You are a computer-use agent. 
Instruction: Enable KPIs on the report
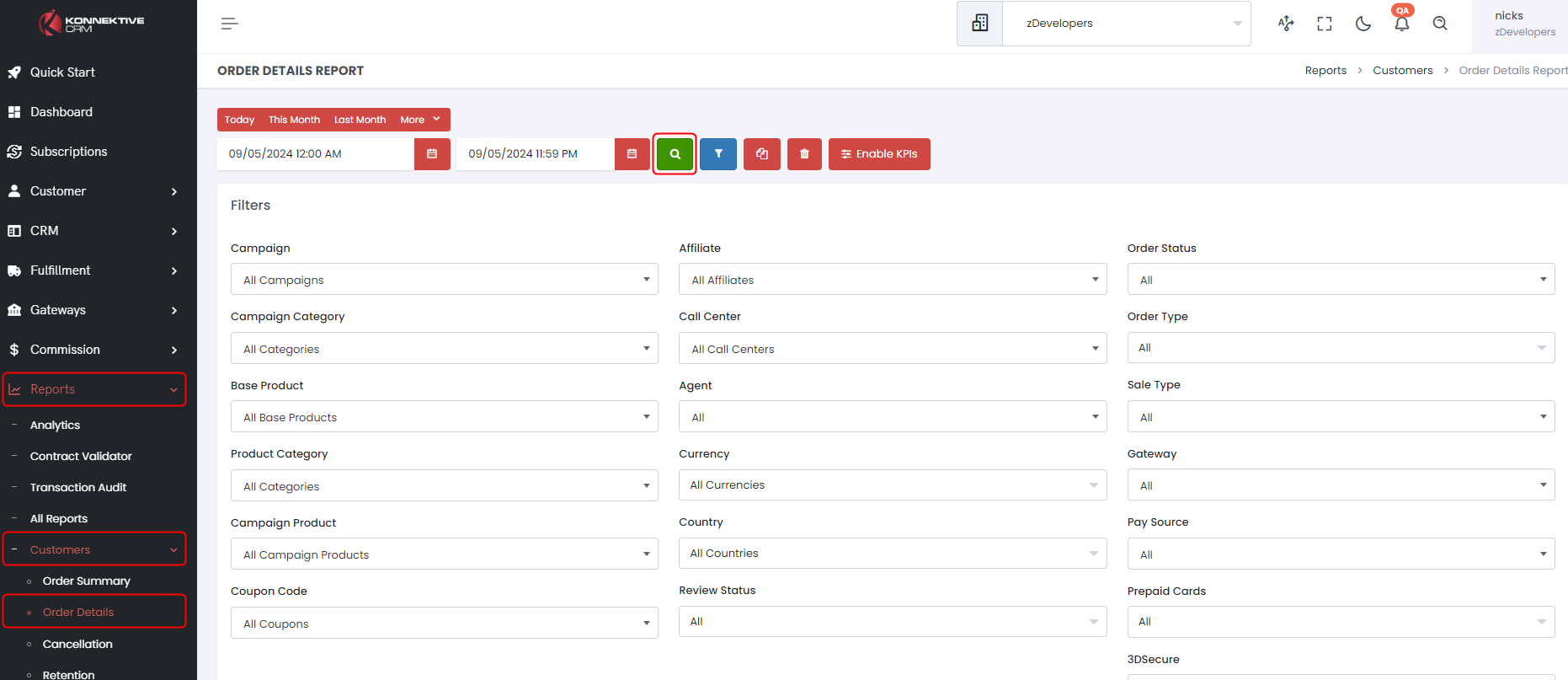click(879, 154)
